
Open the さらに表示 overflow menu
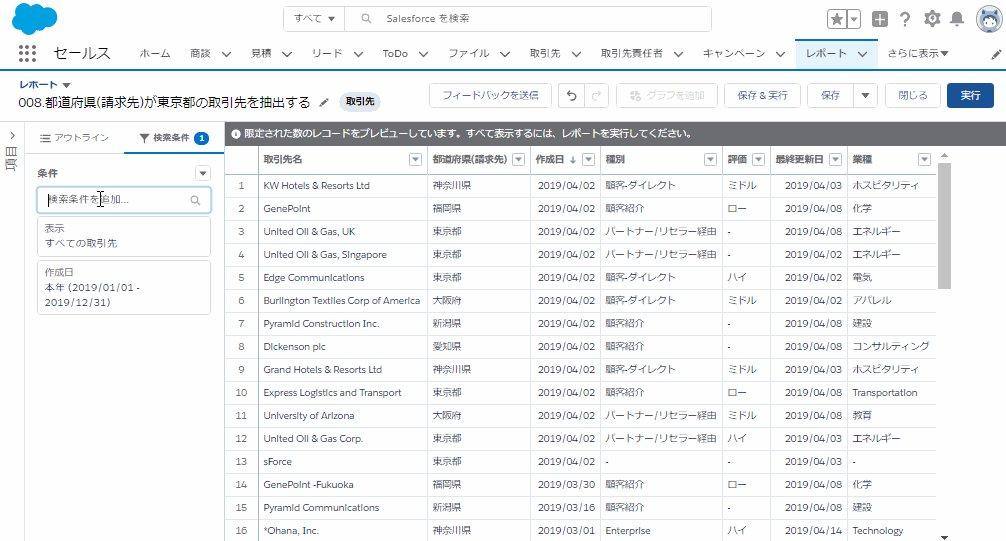pyautogui.click(x=918, y=54)
